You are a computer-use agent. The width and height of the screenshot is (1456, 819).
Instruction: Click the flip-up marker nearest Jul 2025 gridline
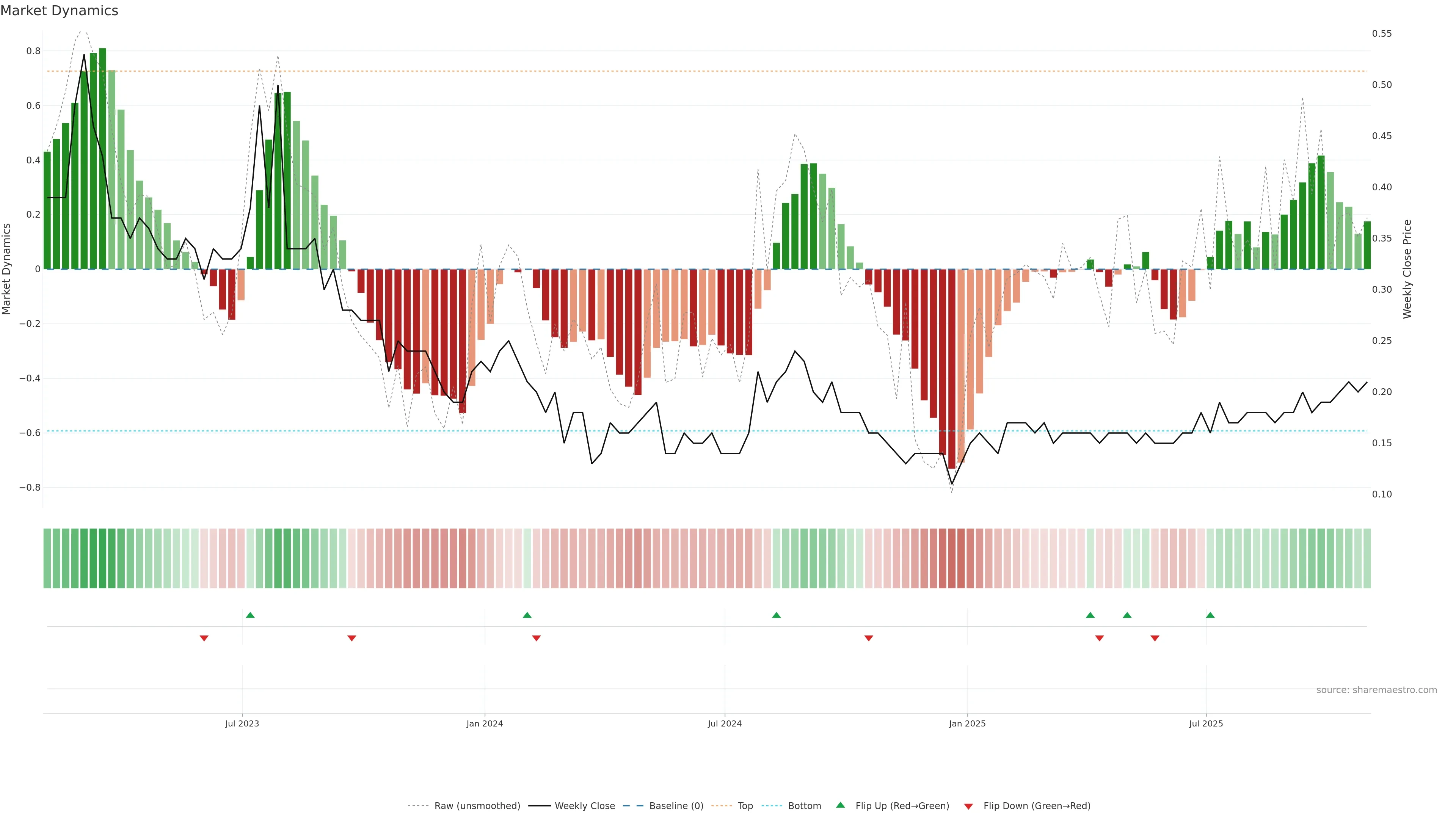coord(1210,615)
